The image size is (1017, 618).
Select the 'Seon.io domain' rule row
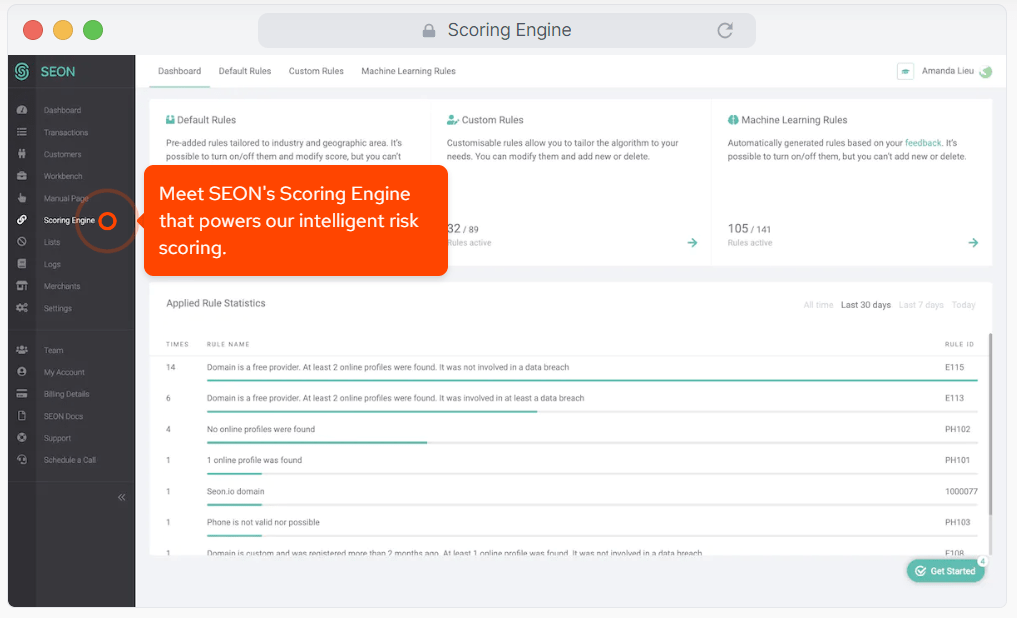point(235,492)
